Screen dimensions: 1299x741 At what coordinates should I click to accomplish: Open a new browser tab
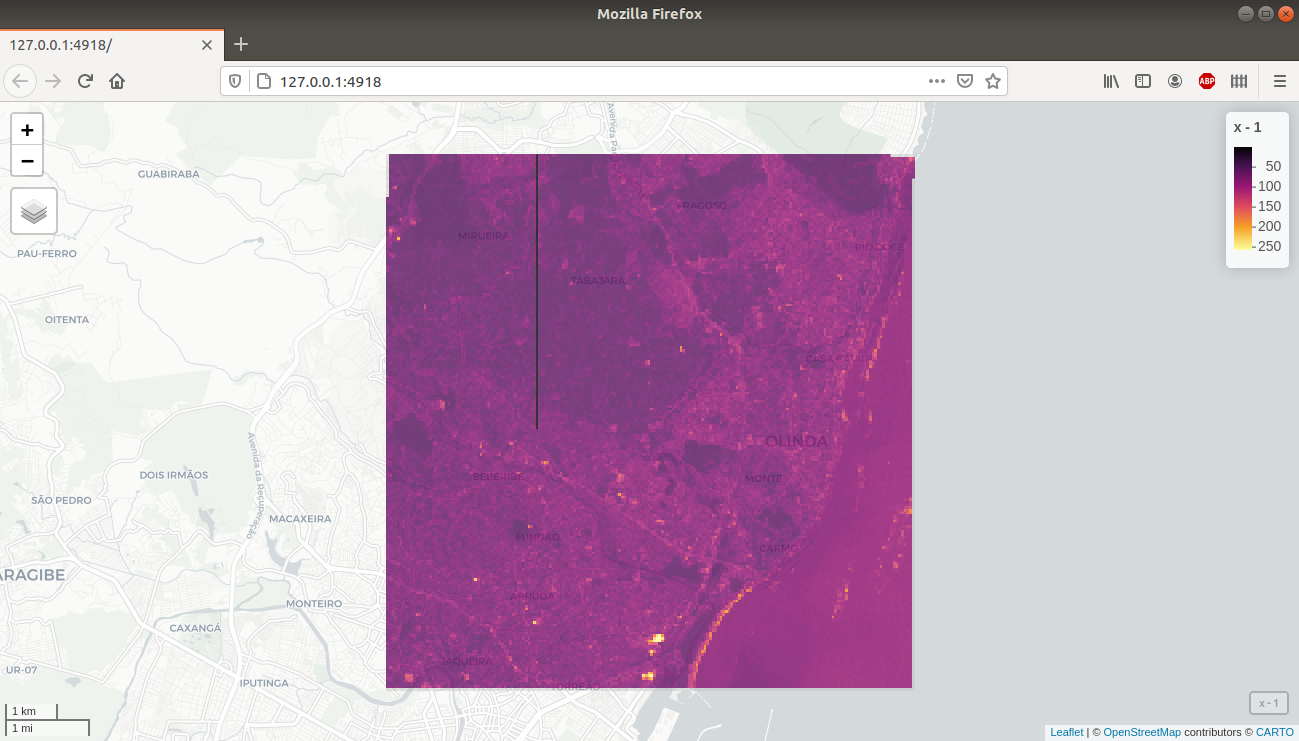click(240, 44)
